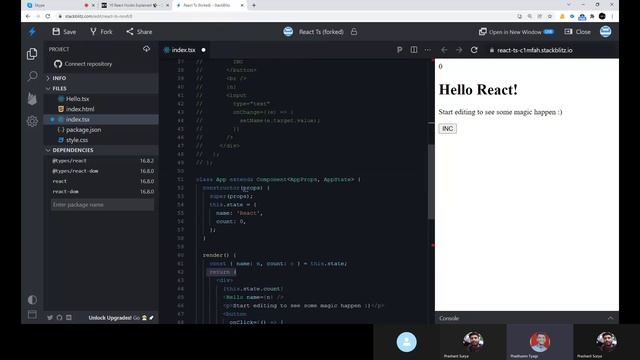The height and width of the screenshot is (360, 640).
Task: Toggle the light/dark theme icon
Action: coord(32,300)
